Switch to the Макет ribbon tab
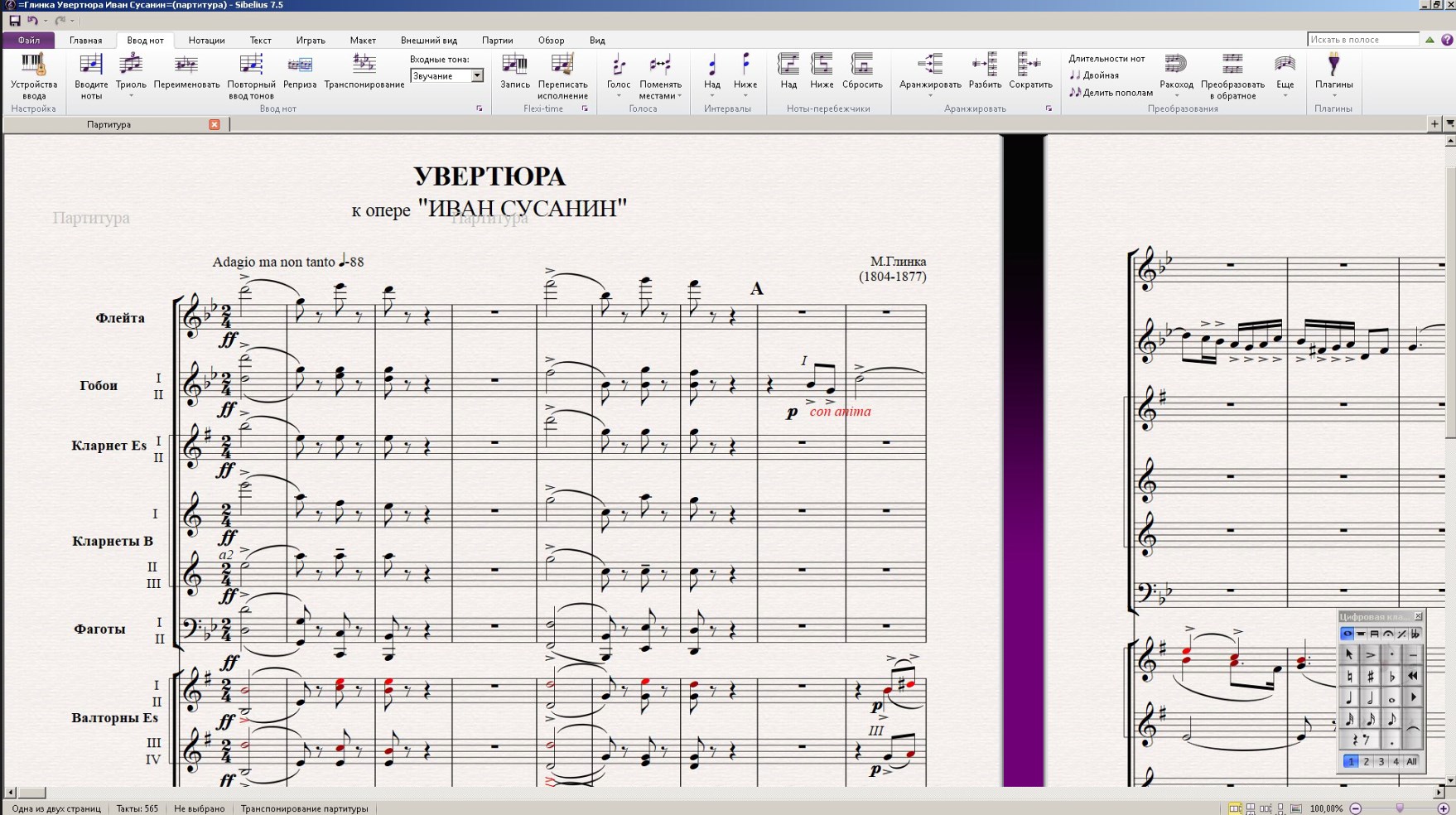This screenshot has height=815, width=1456. [363, 40]
